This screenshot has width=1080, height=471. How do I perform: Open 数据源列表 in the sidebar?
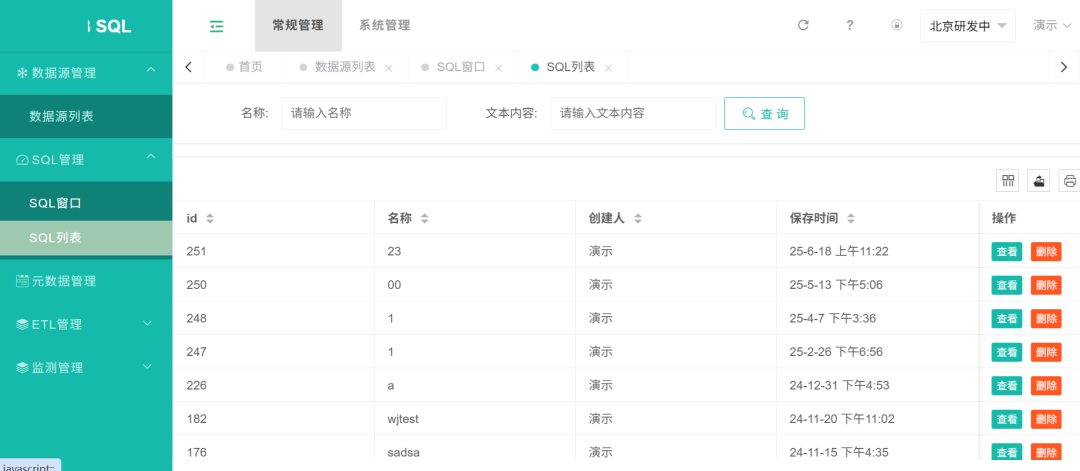pyautogui.click(x=86, y=116)
